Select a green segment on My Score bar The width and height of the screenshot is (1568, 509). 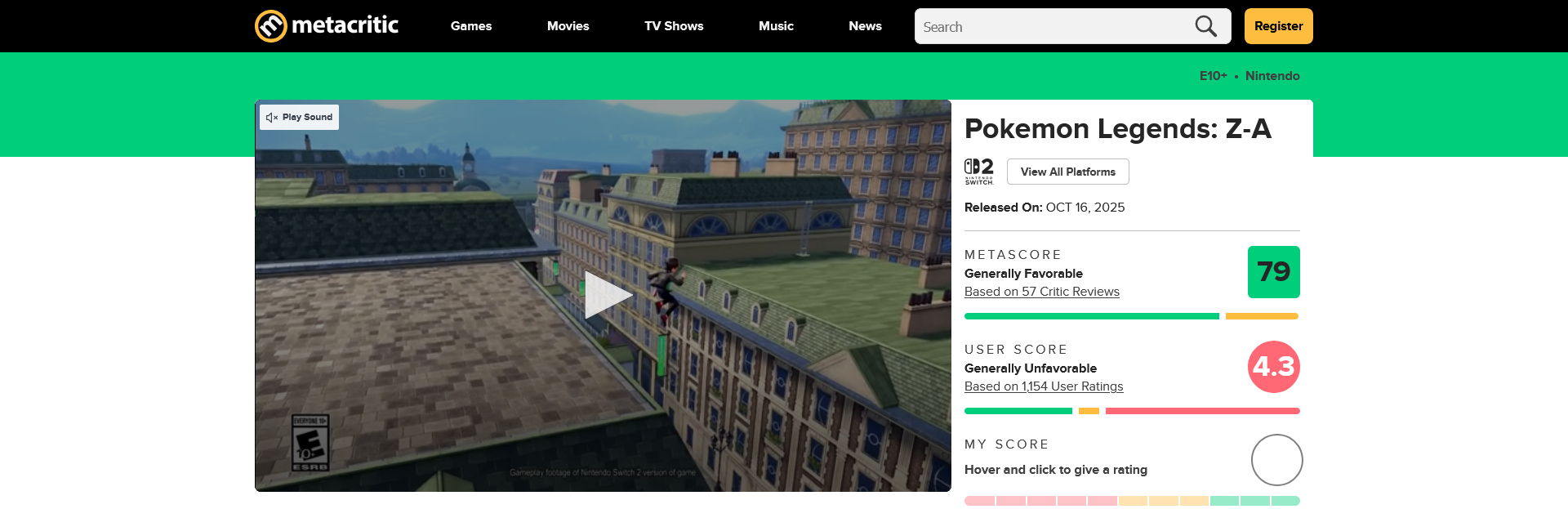click(1255, 501)
